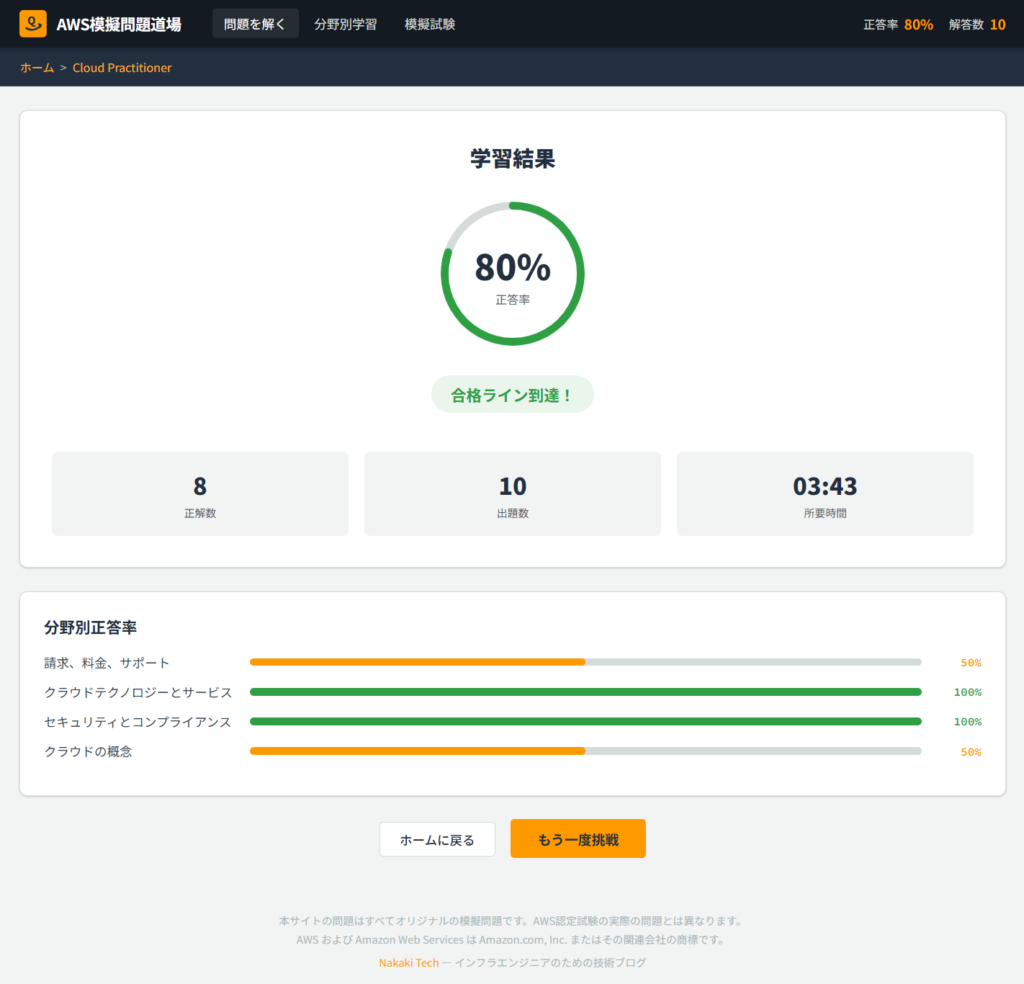The width and height of the screenshot is (1024, 984).
Task: Select the 出題数 stat card
Action: click(512, 494)
